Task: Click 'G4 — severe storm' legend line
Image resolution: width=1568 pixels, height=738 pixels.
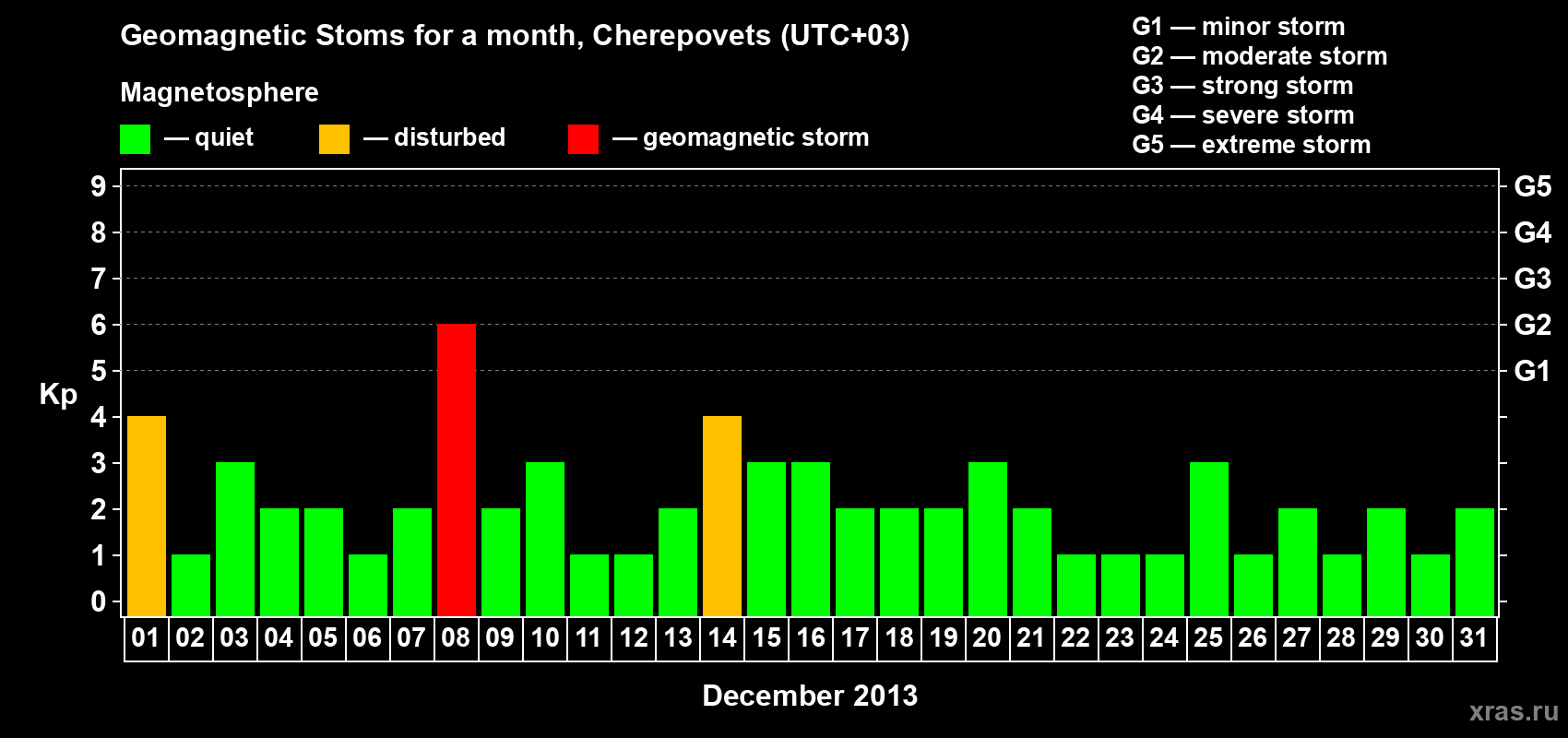Action: [x=1242, y=115]
